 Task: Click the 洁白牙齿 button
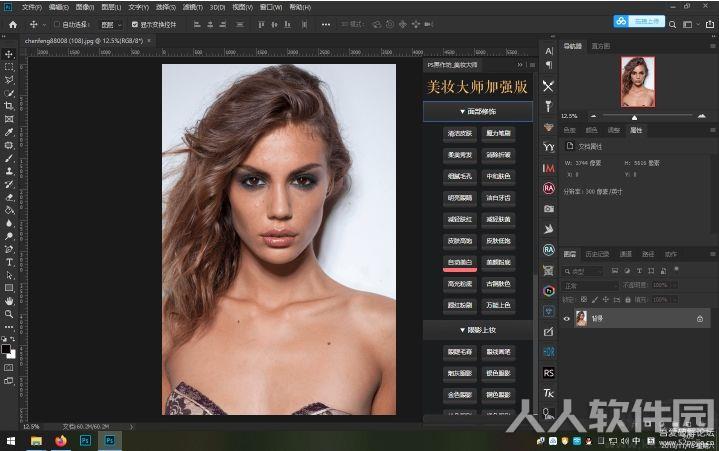click(498, 198)
